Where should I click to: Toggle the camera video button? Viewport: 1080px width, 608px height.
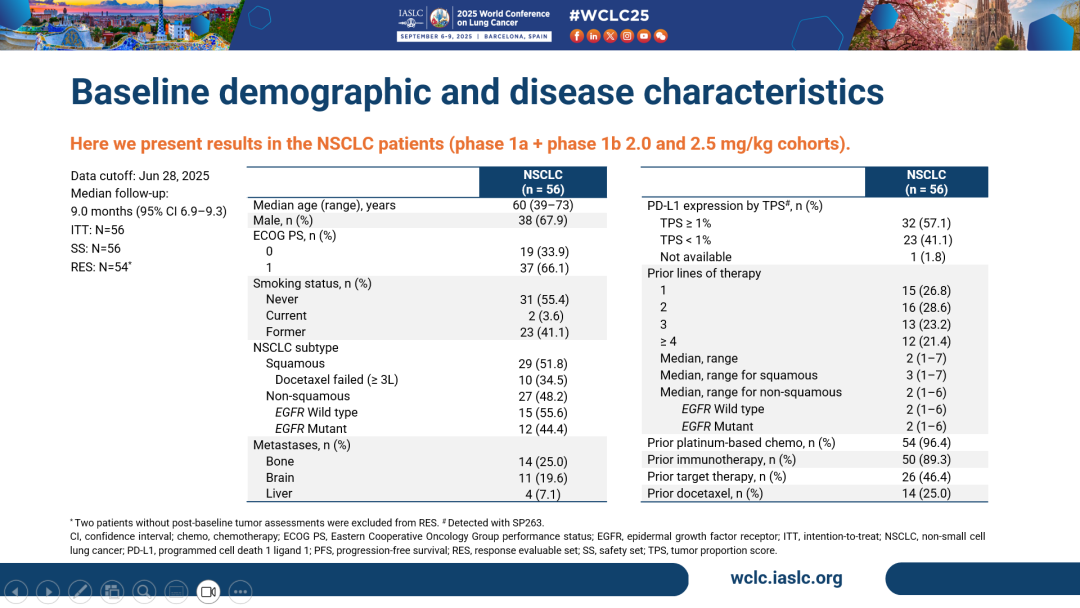click(x=208, y=591)
